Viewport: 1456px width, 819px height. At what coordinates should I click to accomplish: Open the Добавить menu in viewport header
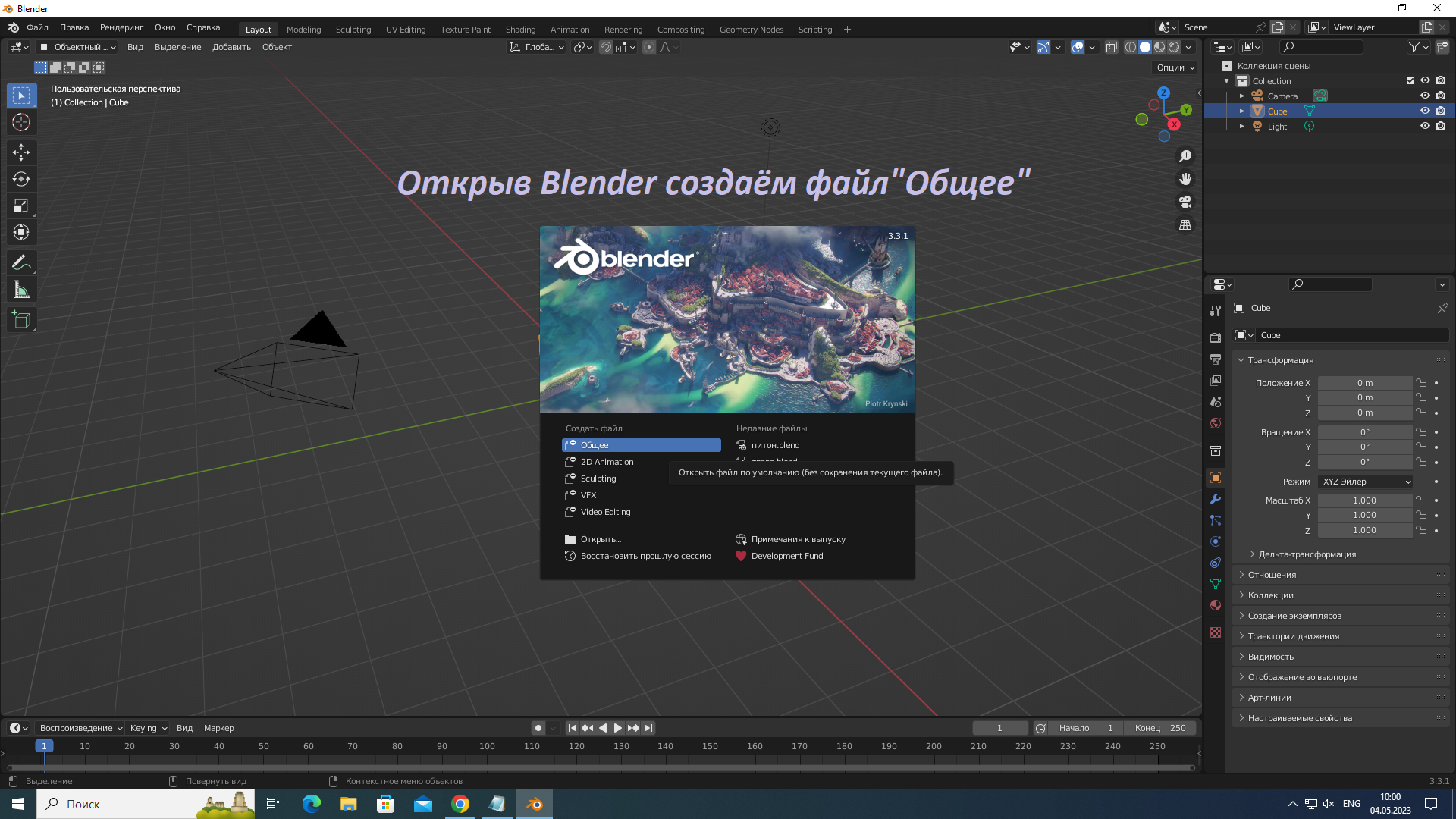tap(231, 47)
